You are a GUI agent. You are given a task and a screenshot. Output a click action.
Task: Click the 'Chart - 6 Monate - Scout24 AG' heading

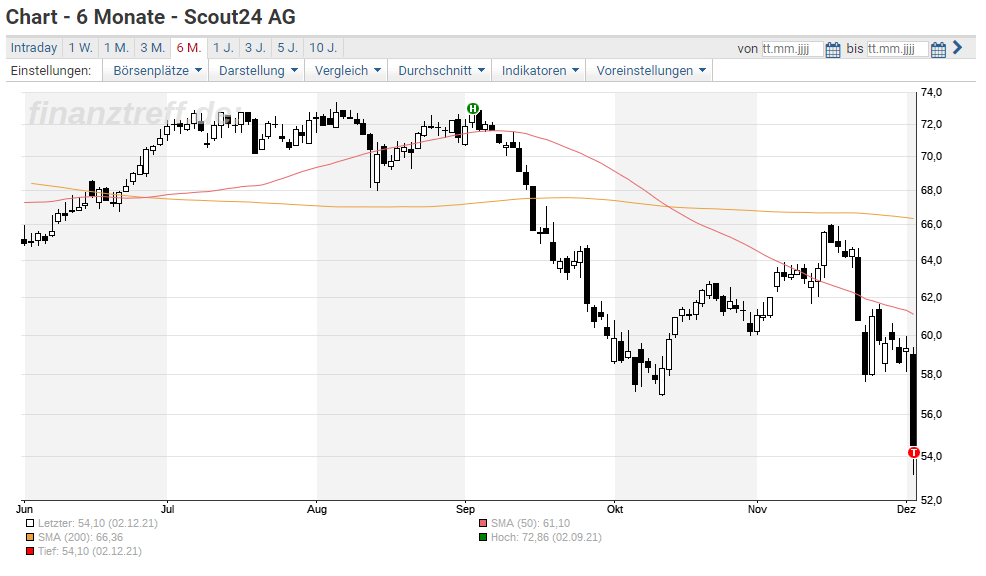[x=151, y=17]
